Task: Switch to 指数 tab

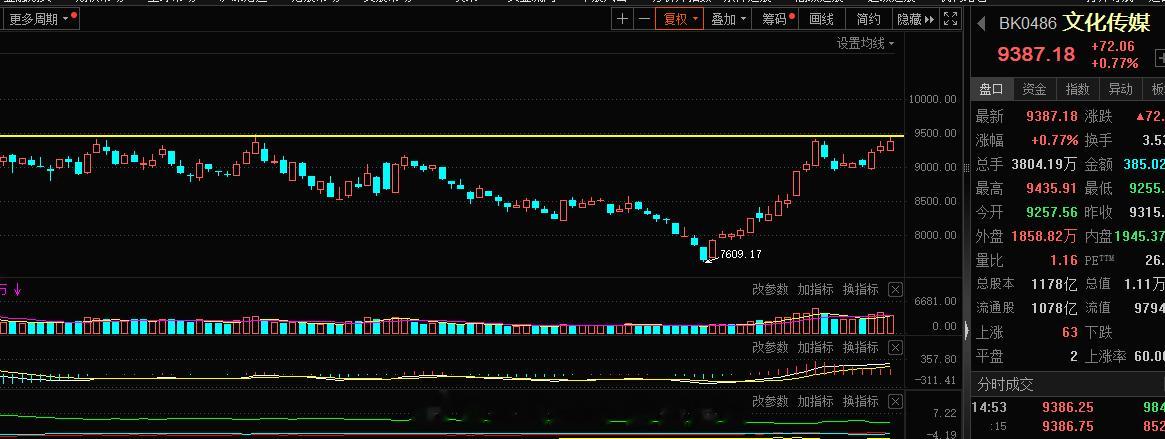Action: 1077,89
